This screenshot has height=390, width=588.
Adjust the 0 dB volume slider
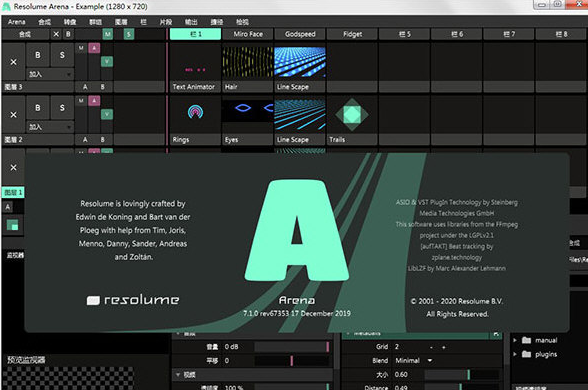pyautogui.click(x=291, y=347)
